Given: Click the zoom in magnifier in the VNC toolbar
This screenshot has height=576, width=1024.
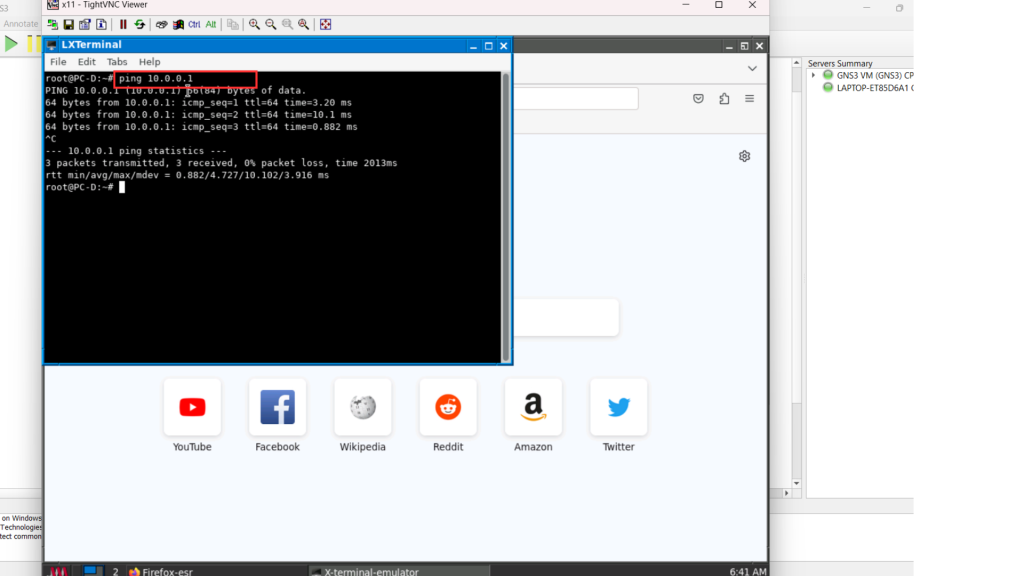Looking at the screenshot, I should [255, 24].
